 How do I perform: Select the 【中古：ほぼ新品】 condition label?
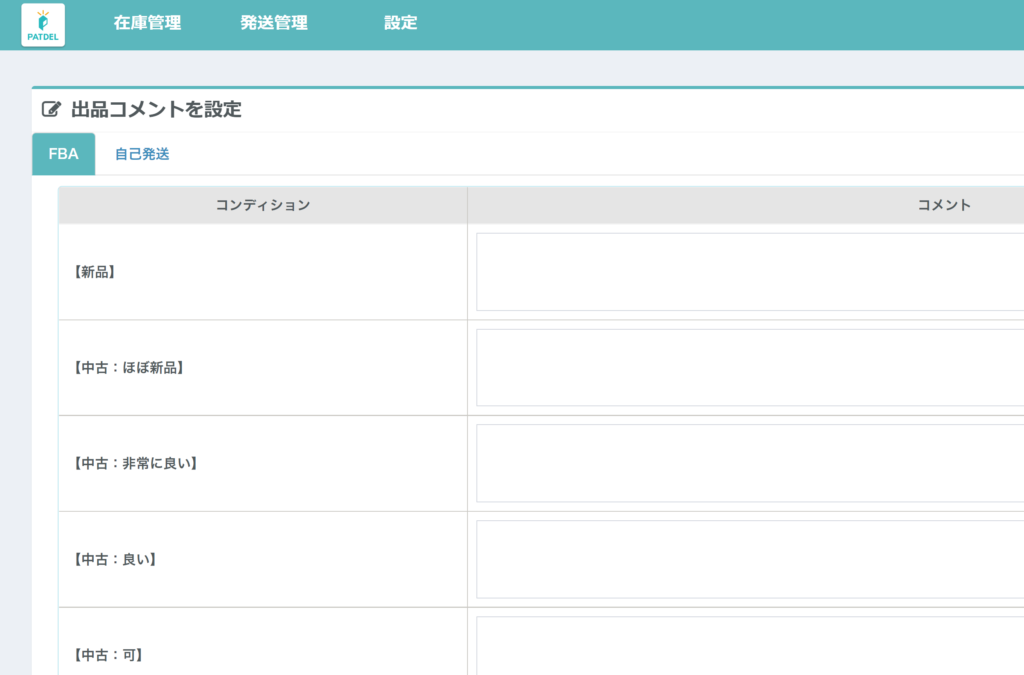[129, 367]
